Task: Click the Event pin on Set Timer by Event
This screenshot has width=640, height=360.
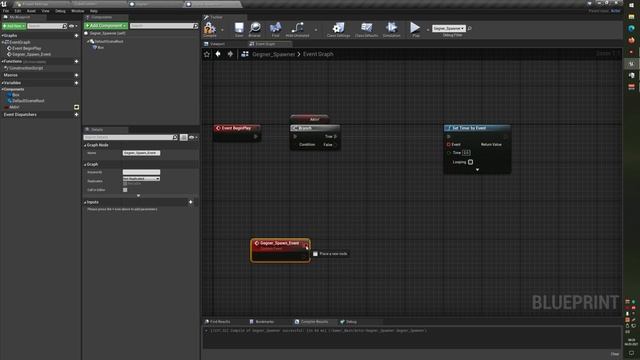Action: (x=449, y=144)
